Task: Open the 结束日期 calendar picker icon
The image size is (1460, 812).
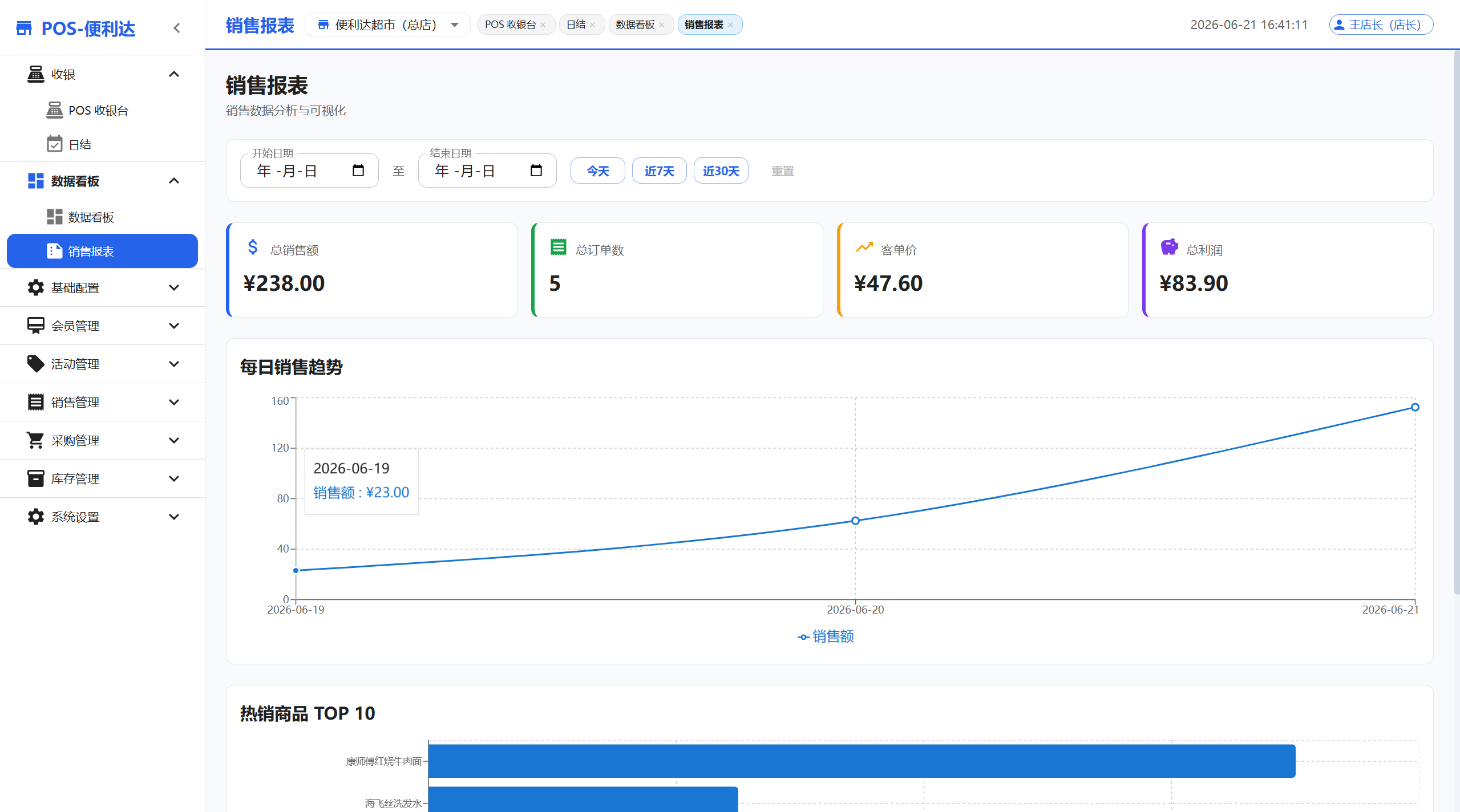Action: point(536,170)
